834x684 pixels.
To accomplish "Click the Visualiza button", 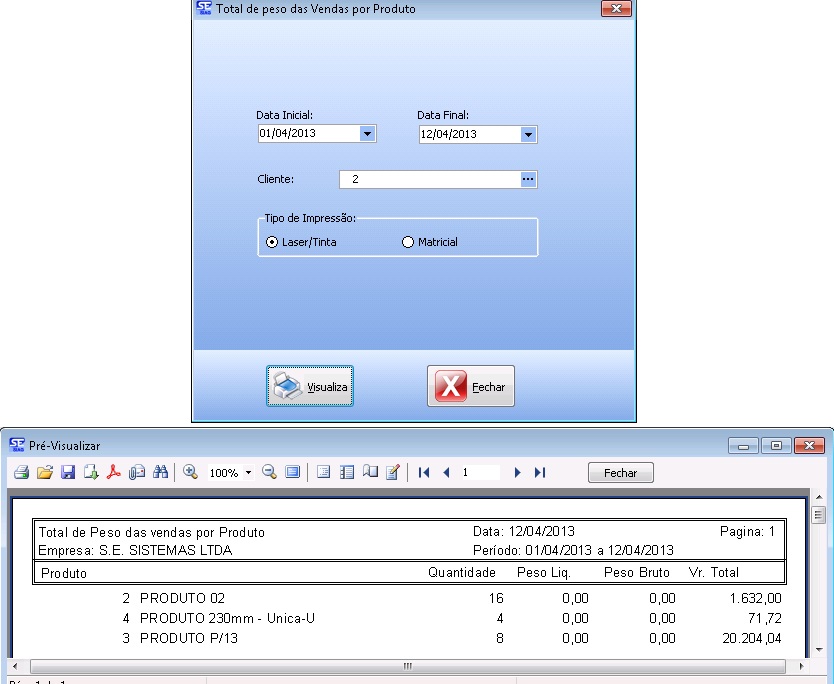I will [x=310, y=386].
